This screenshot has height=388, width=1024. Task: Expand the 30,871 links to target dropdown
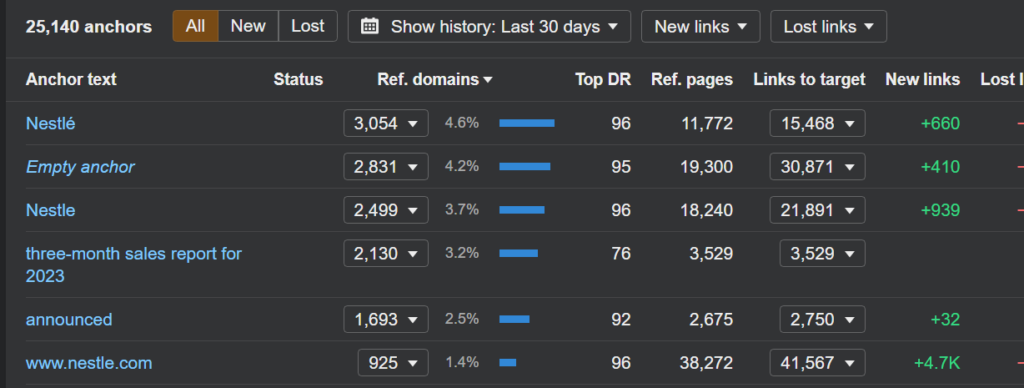pyautogui.click(x=818, y=167)
